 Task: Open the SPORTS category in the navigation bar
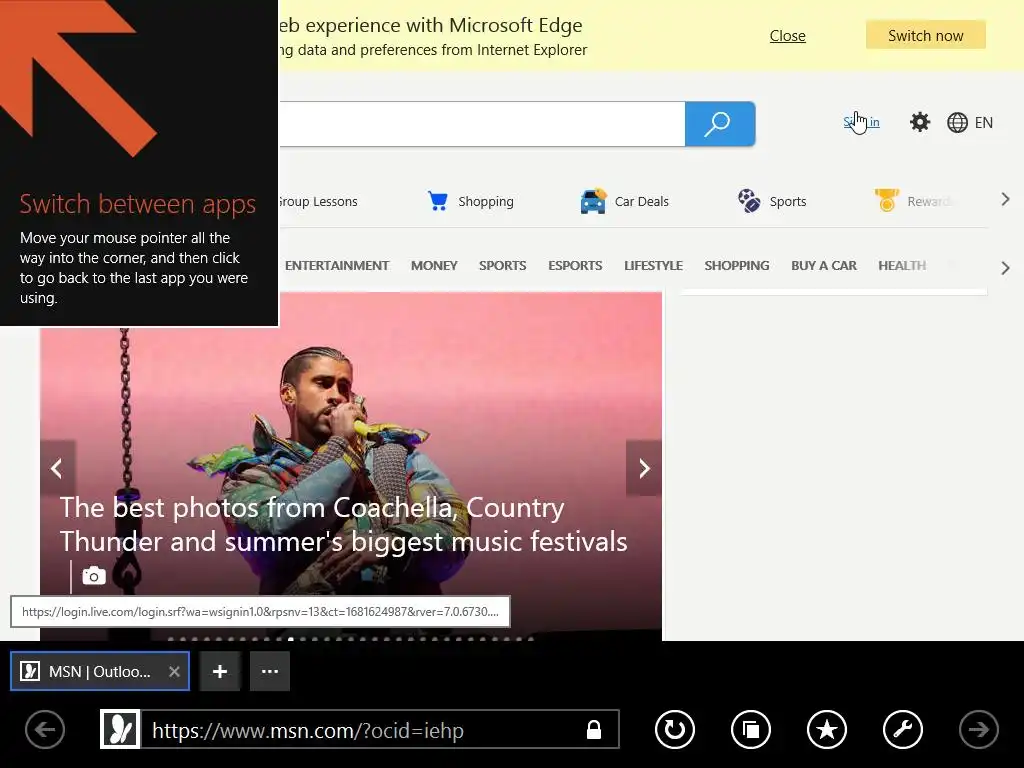coord(502,266)
